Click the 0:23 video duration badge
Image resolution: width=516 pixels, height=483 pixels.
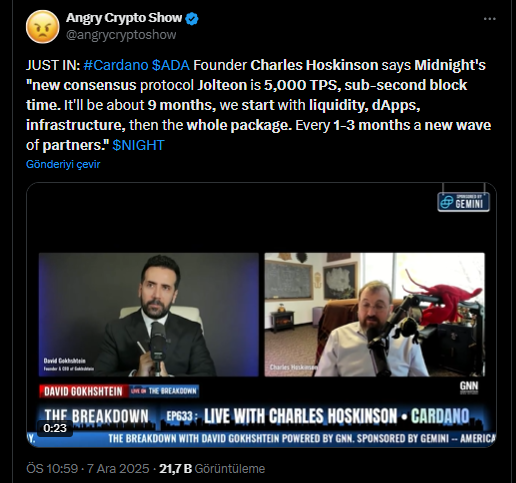point(55,428)
